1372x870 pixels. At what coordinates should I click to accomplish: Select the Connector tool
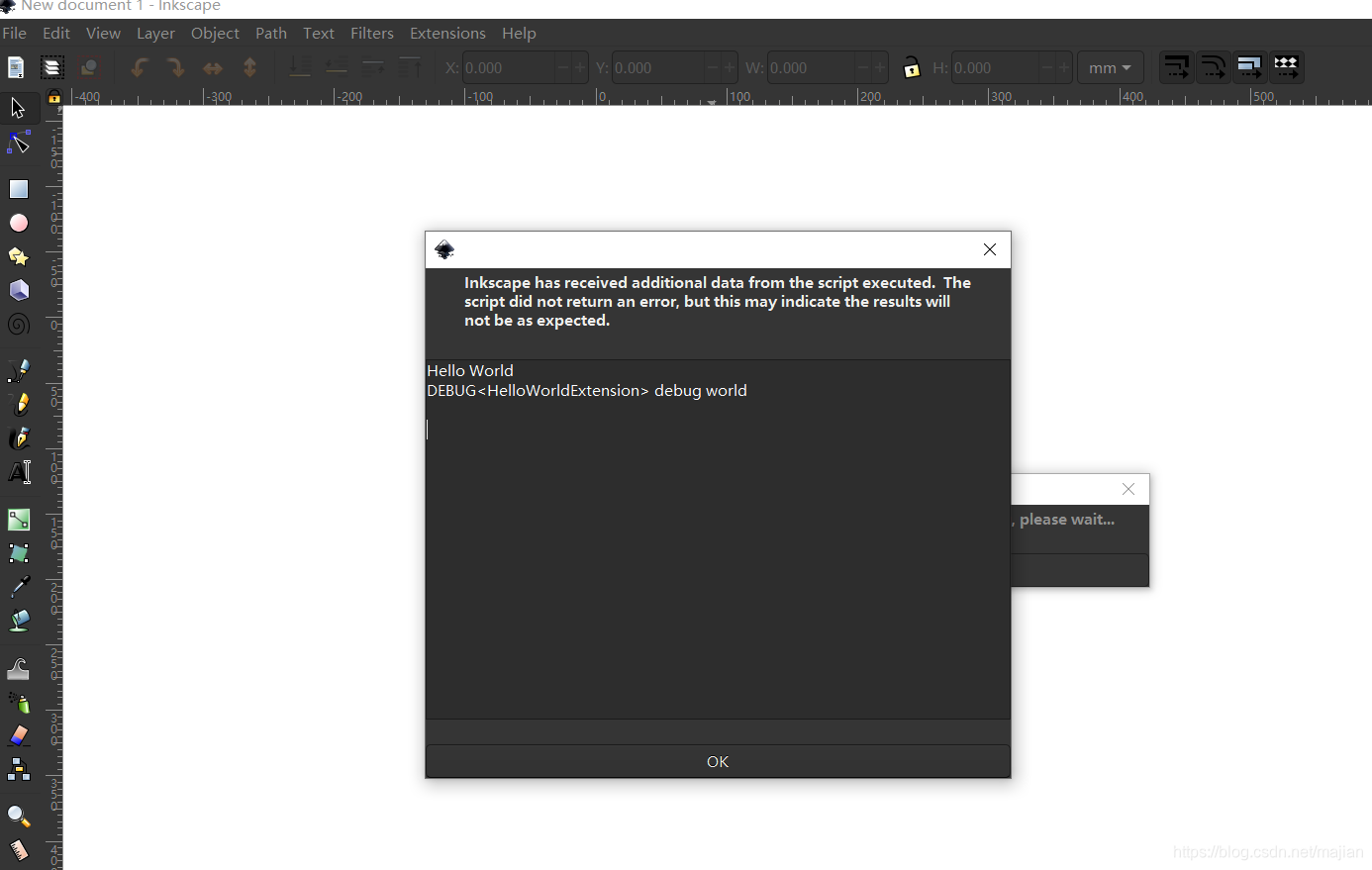tap(18, 769)
